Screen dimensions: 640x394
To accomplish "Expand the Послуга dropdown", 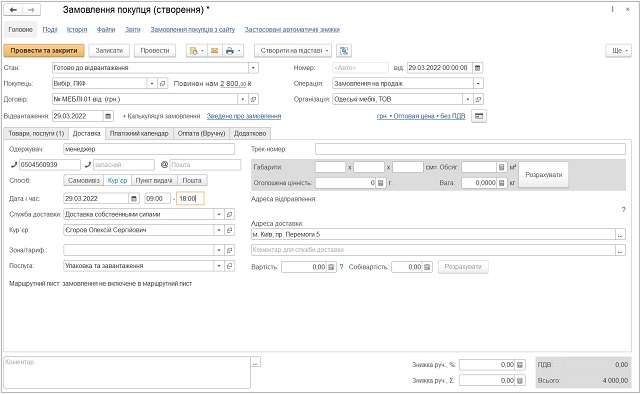I will 219,266.
